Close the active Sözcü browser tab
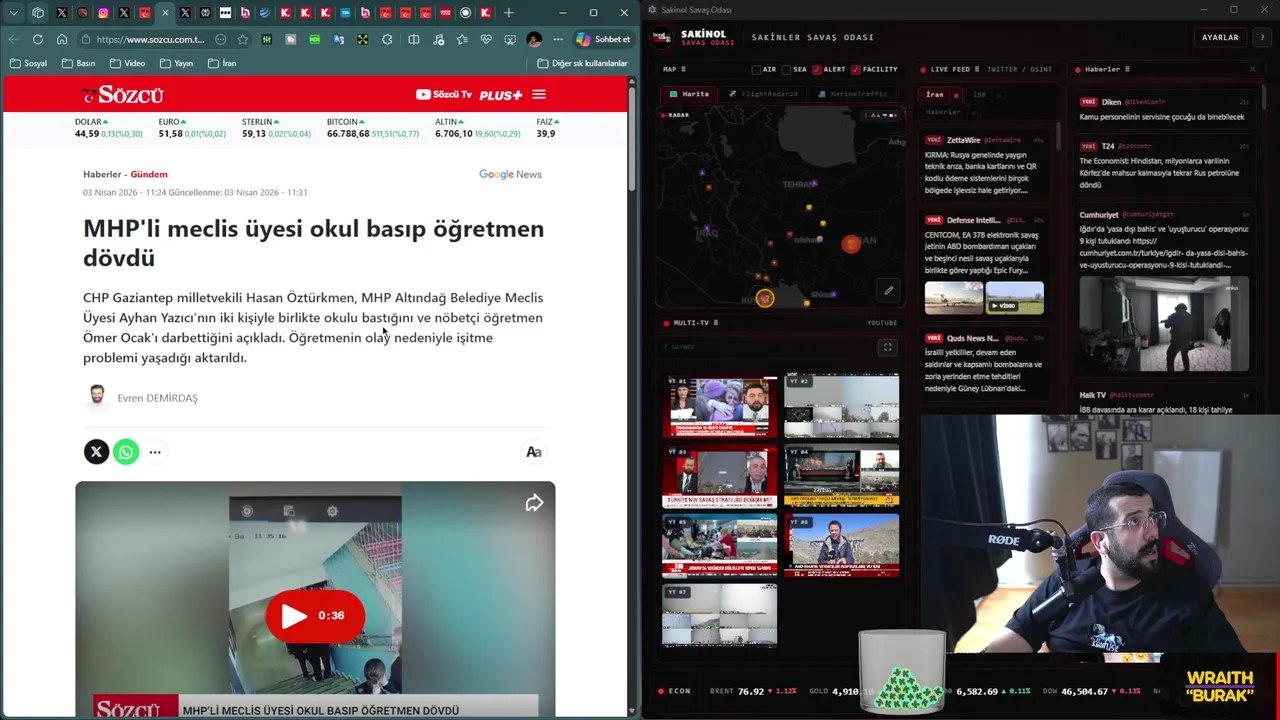The image size is (1280, 720). pyautogui.click(x=165, y=13)
